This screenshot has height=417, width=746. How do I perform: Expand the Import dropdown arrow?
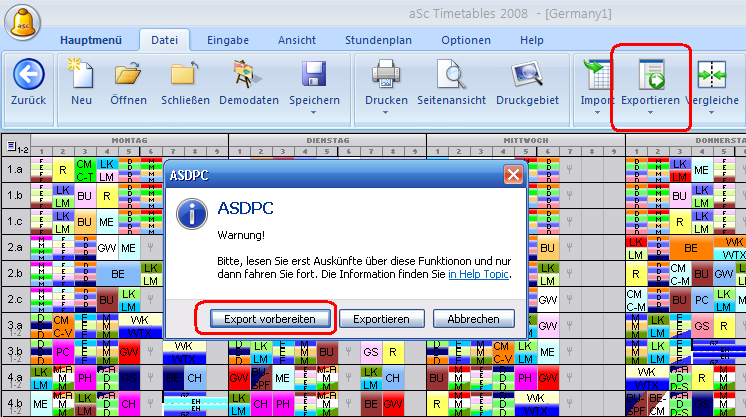pyautogui.click(x=597, y=113)
